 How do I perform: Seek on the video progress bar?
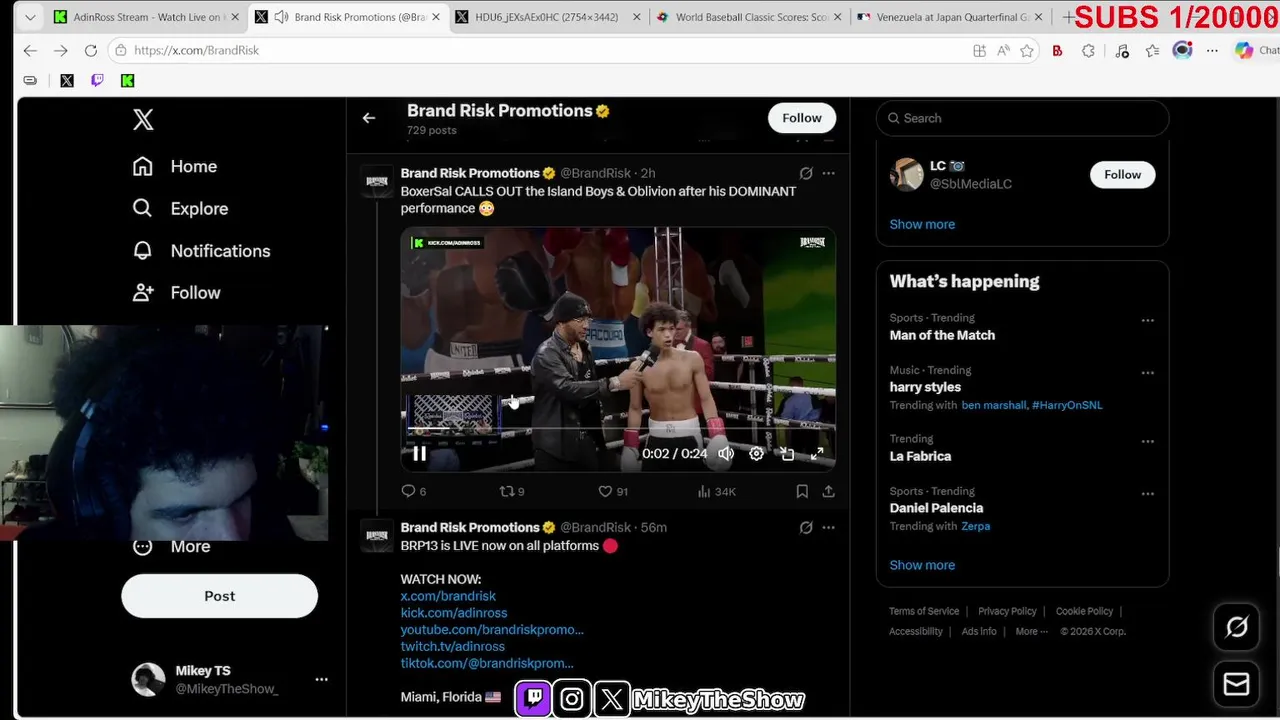(618, 429)
